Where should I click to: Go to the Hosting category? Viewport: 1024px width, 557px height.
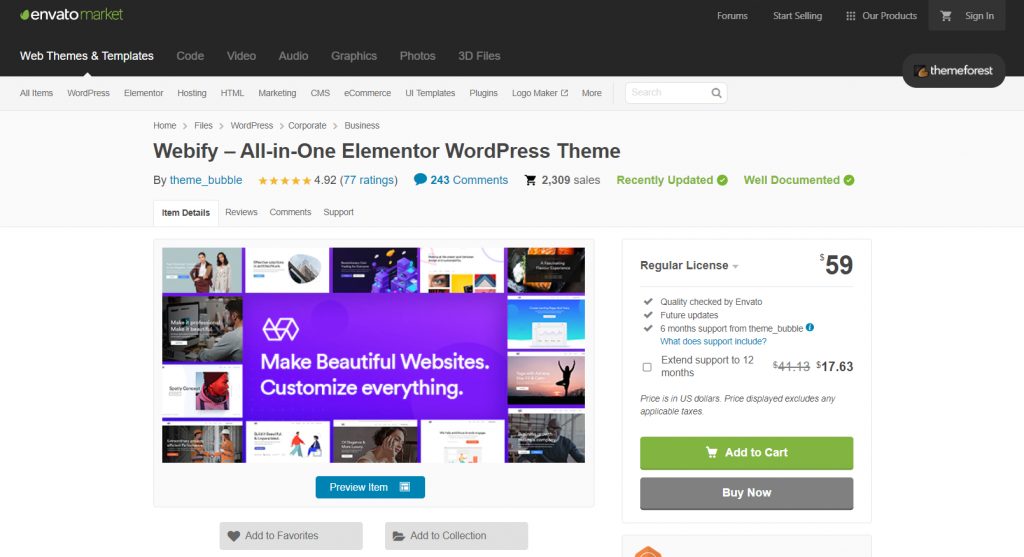point(191,93)
